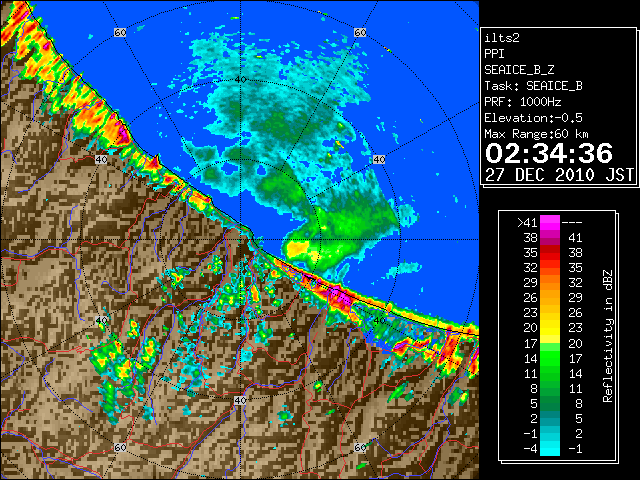Click the 'Task: SEAICE_B' line
This screenshot has height=480, width=640.
[x=533, y=86]
